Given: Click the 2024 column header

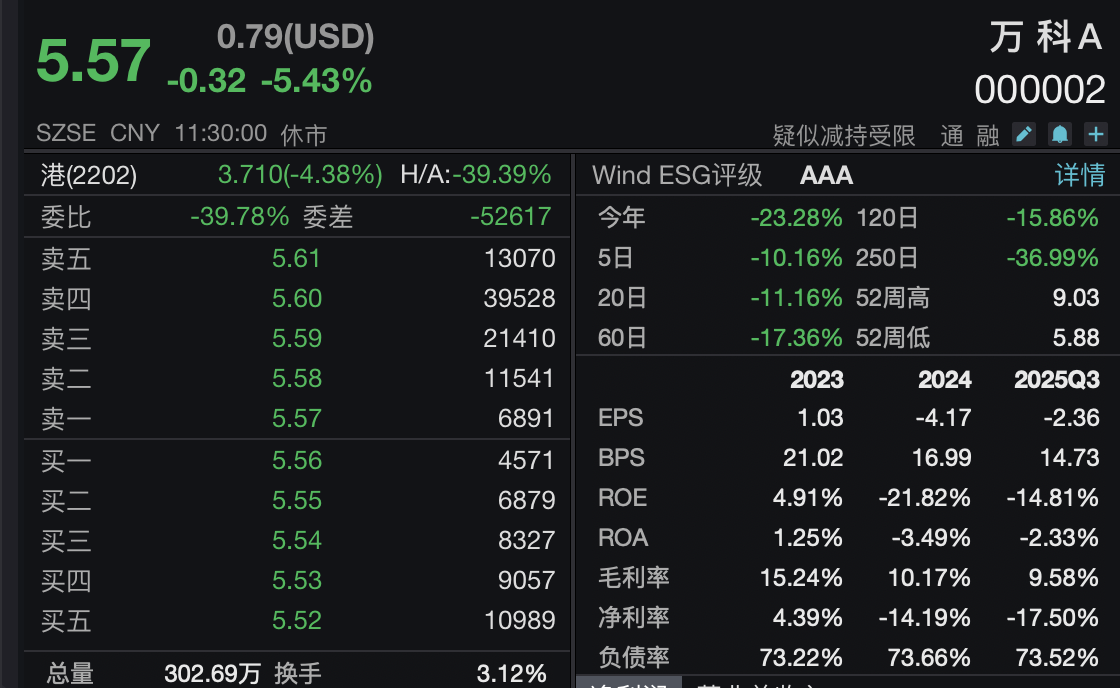Looking at the screenshot, I should (944, 380).
